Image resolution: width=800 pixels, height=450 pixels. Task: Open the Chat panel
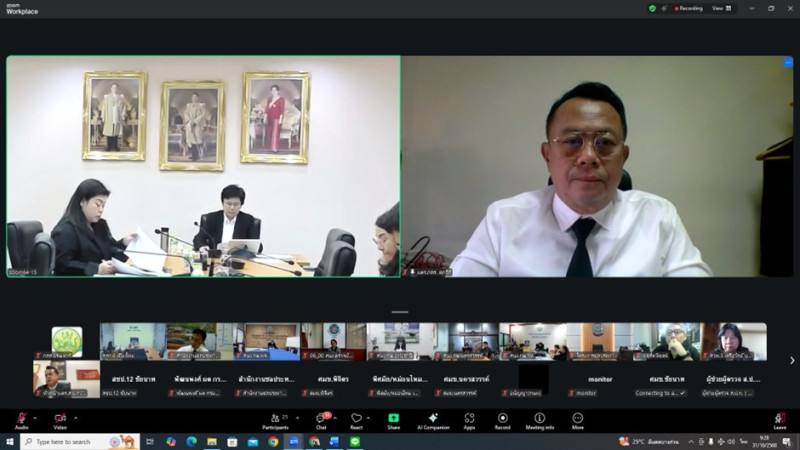tap(322, 419)
